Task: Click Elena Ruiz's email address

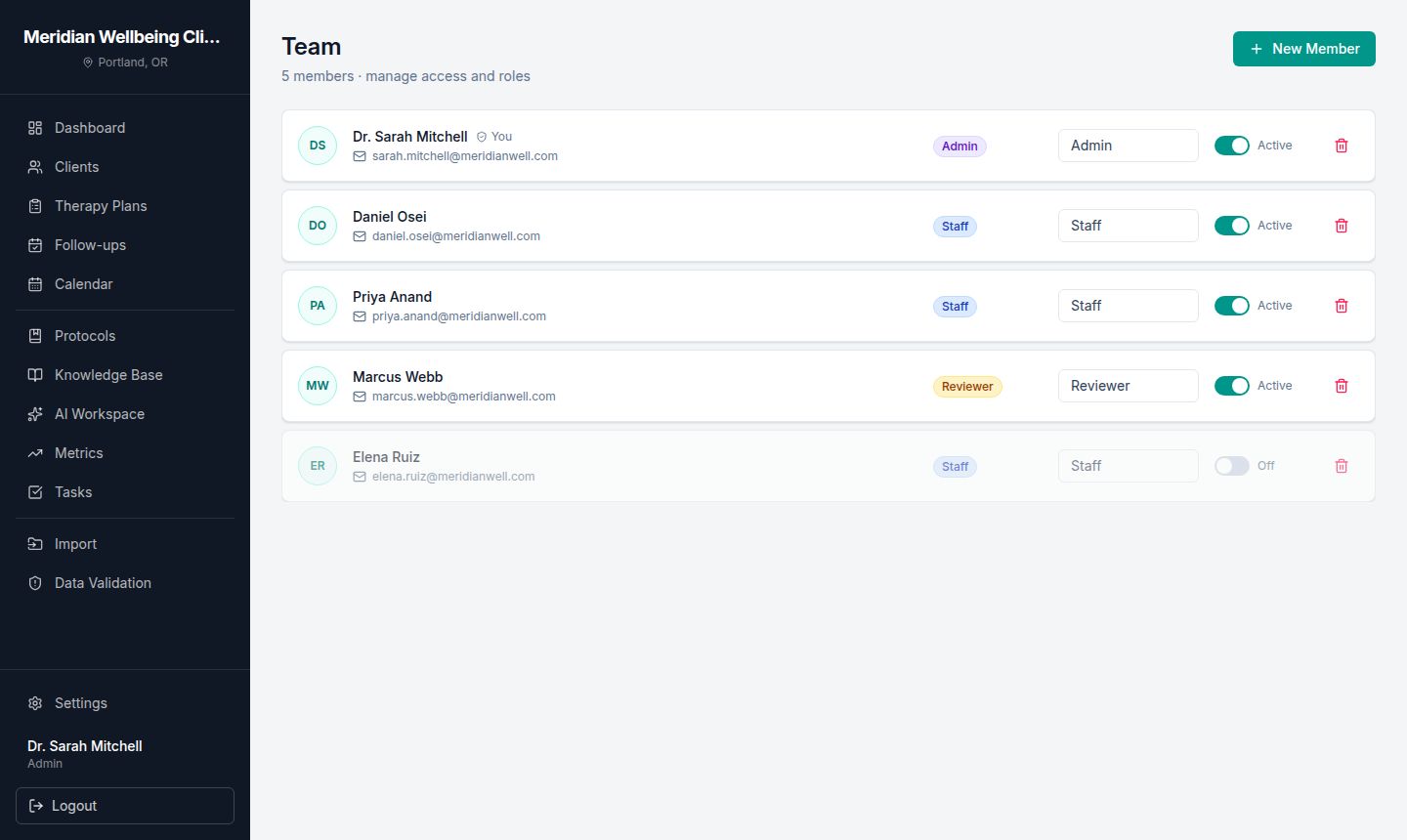Action: pos(453,477)
